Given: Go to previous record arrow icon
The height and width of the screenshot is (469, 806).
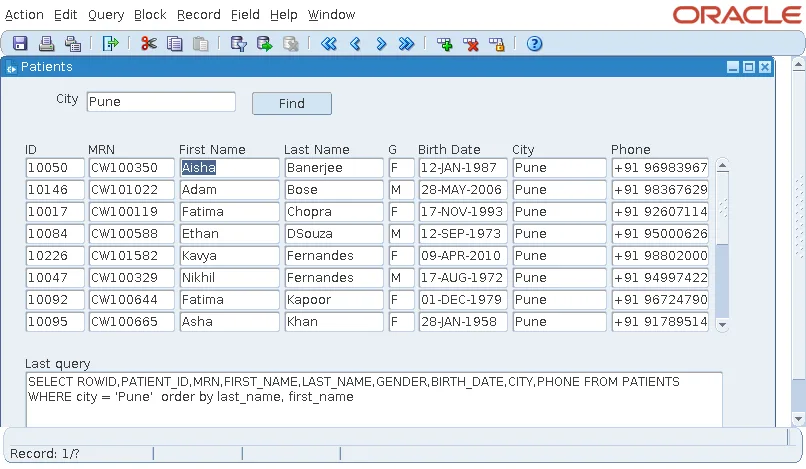Looking at the screenshot, I should point(355,44).
